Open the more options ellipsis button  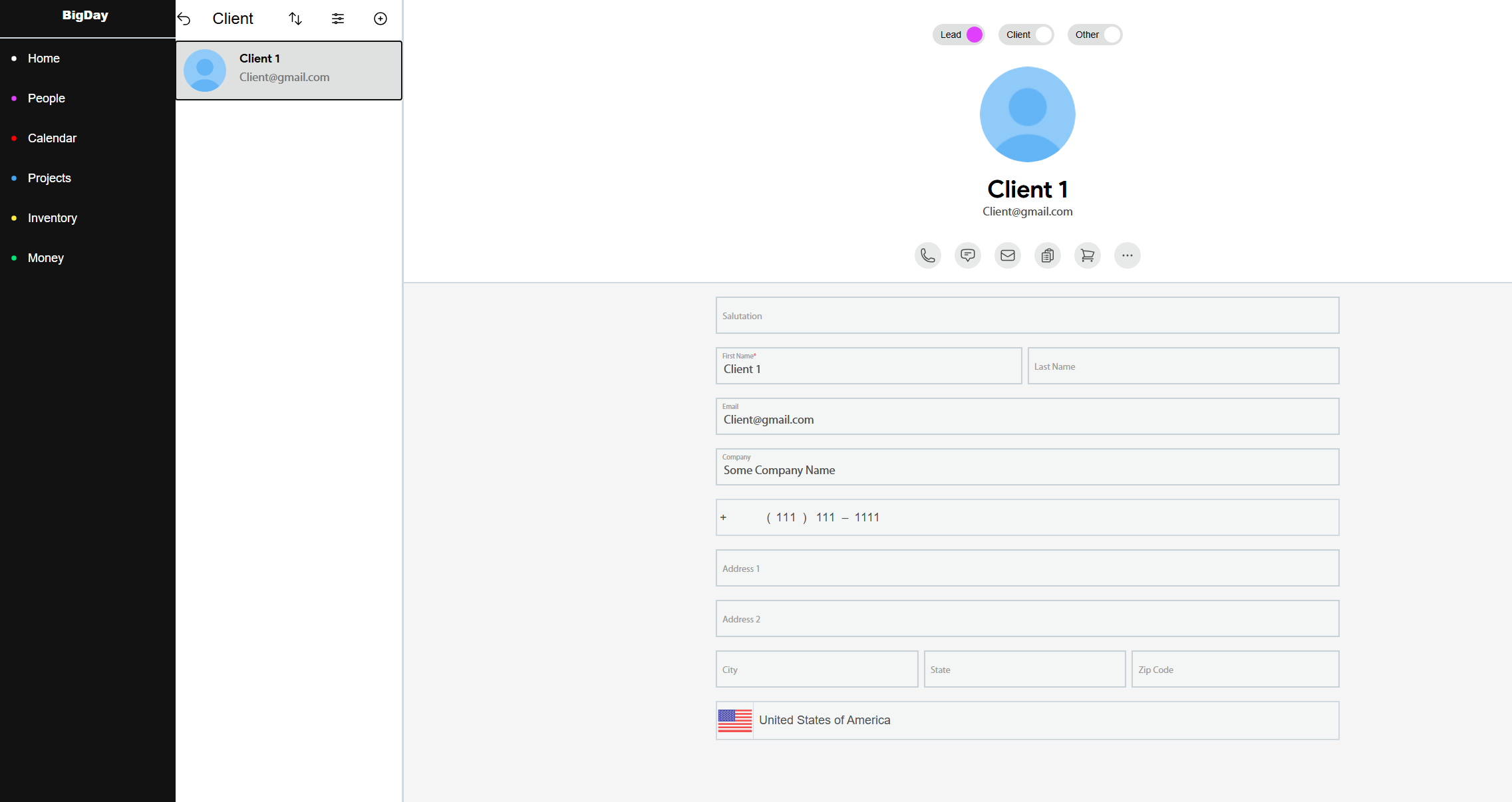click(1128, 255)
